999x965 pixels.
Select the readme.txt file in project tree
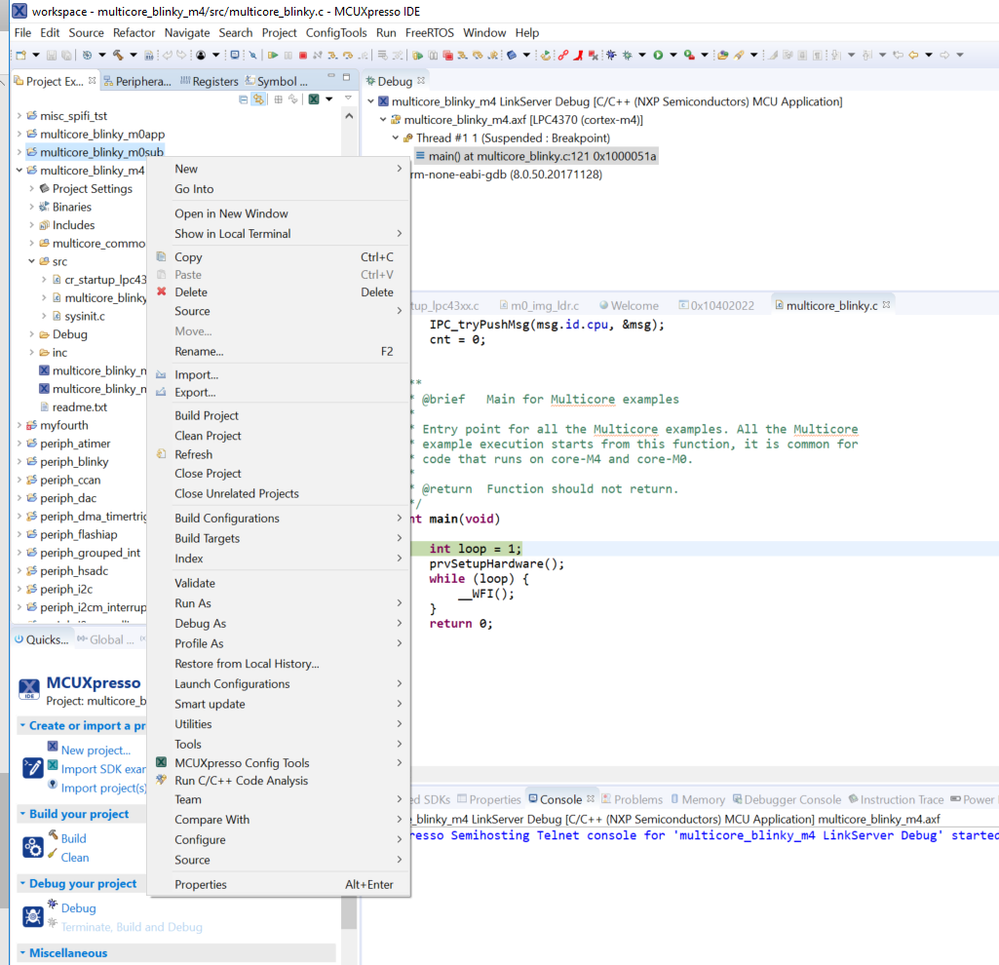pyautogui.click(x=79, y=407)
